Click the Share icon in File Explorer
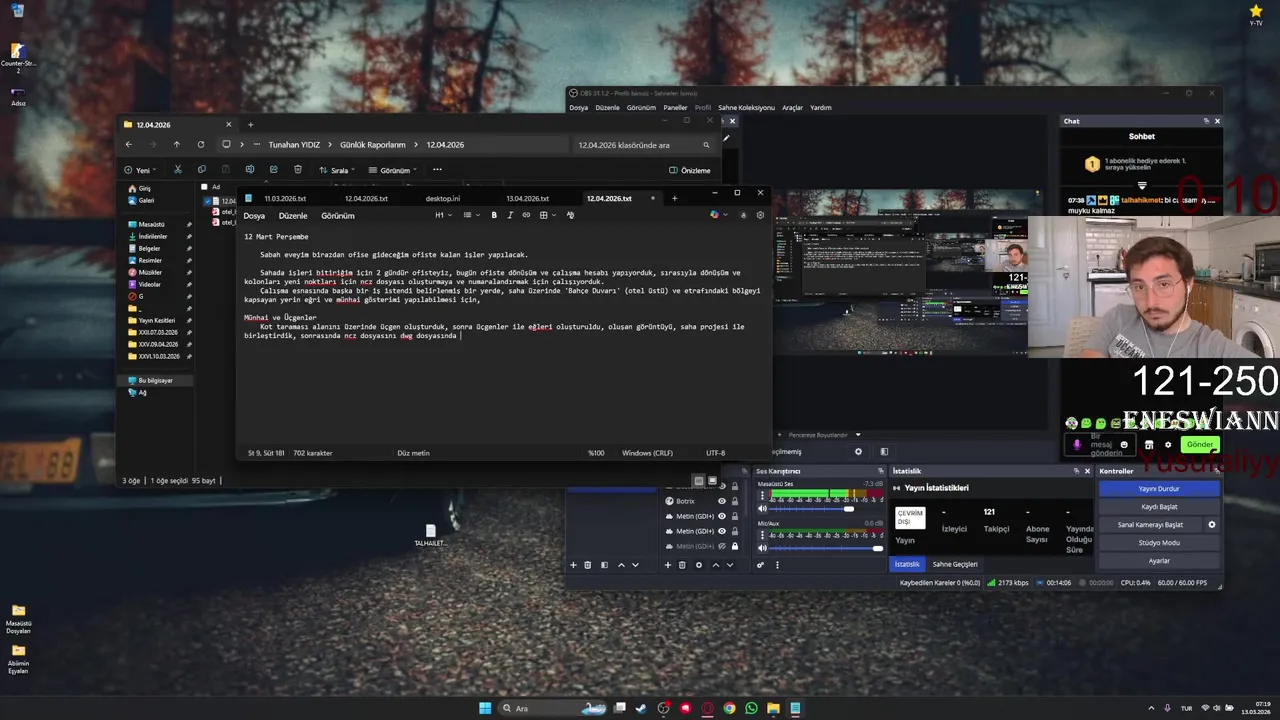 pos(274,170)
